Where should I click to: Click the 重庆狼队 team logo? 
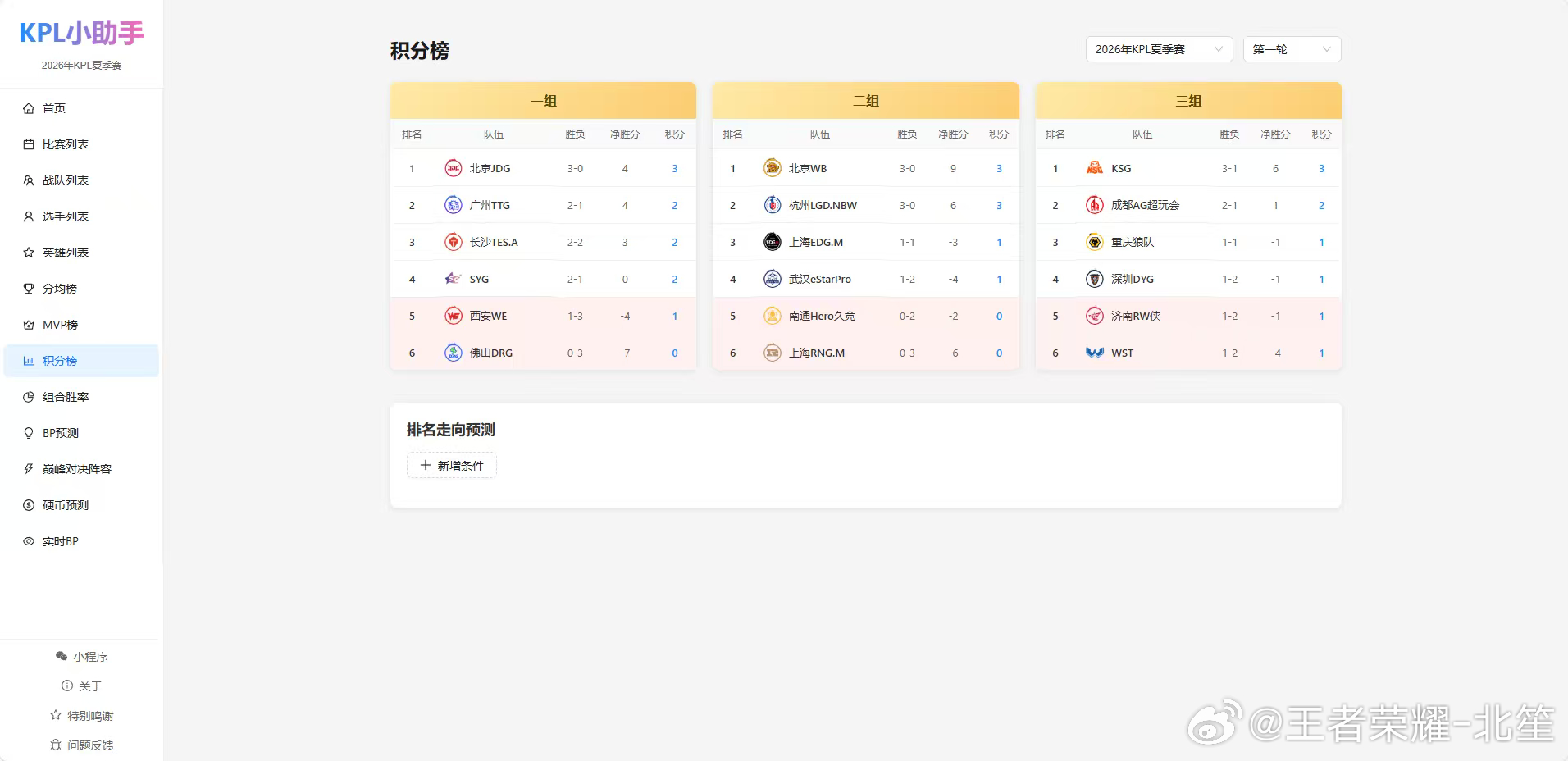tap(1095, 242)
